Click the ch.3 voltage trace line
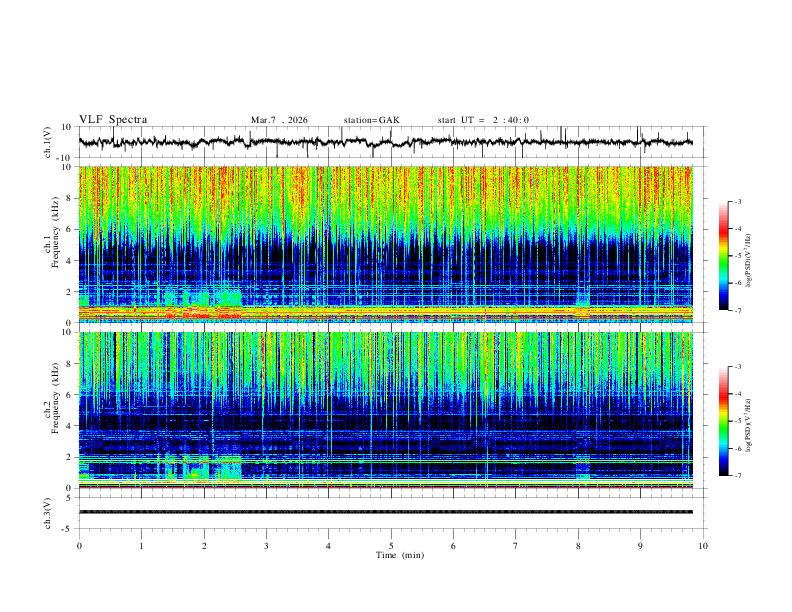792x612 pixels. (385, 512)
